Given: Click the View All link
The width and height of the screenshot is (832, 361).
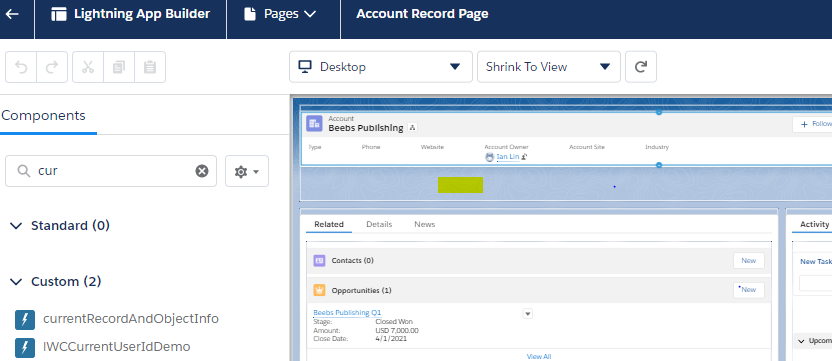Looking at the screenshot, I should coord(539,356).
